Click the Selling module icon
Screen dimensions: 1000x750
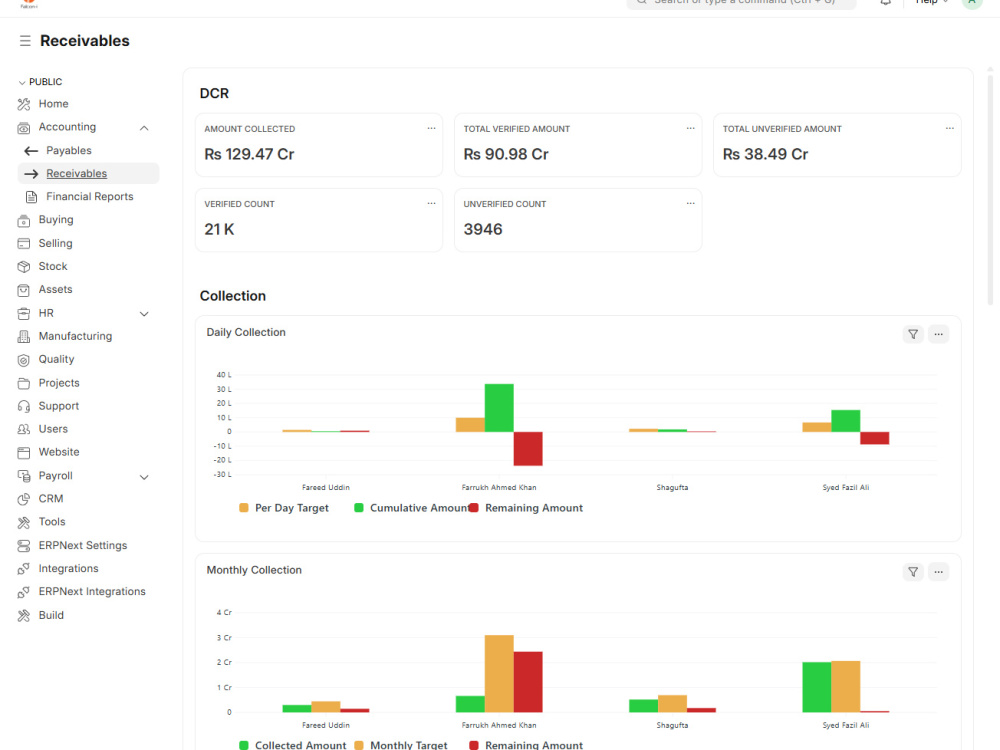[24, 244]
